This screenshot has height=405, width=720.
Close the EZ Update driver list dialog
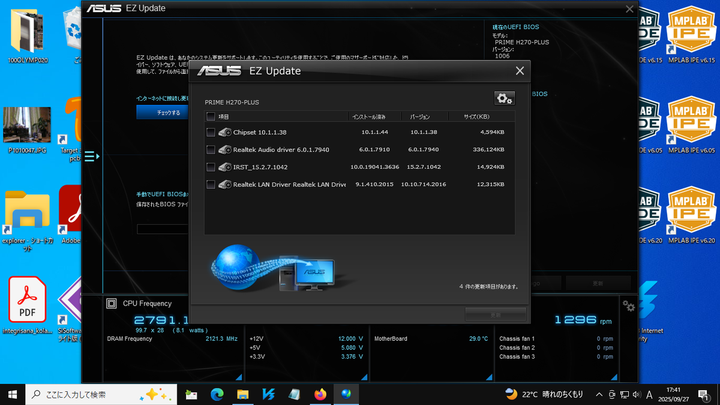pos(519,71)
